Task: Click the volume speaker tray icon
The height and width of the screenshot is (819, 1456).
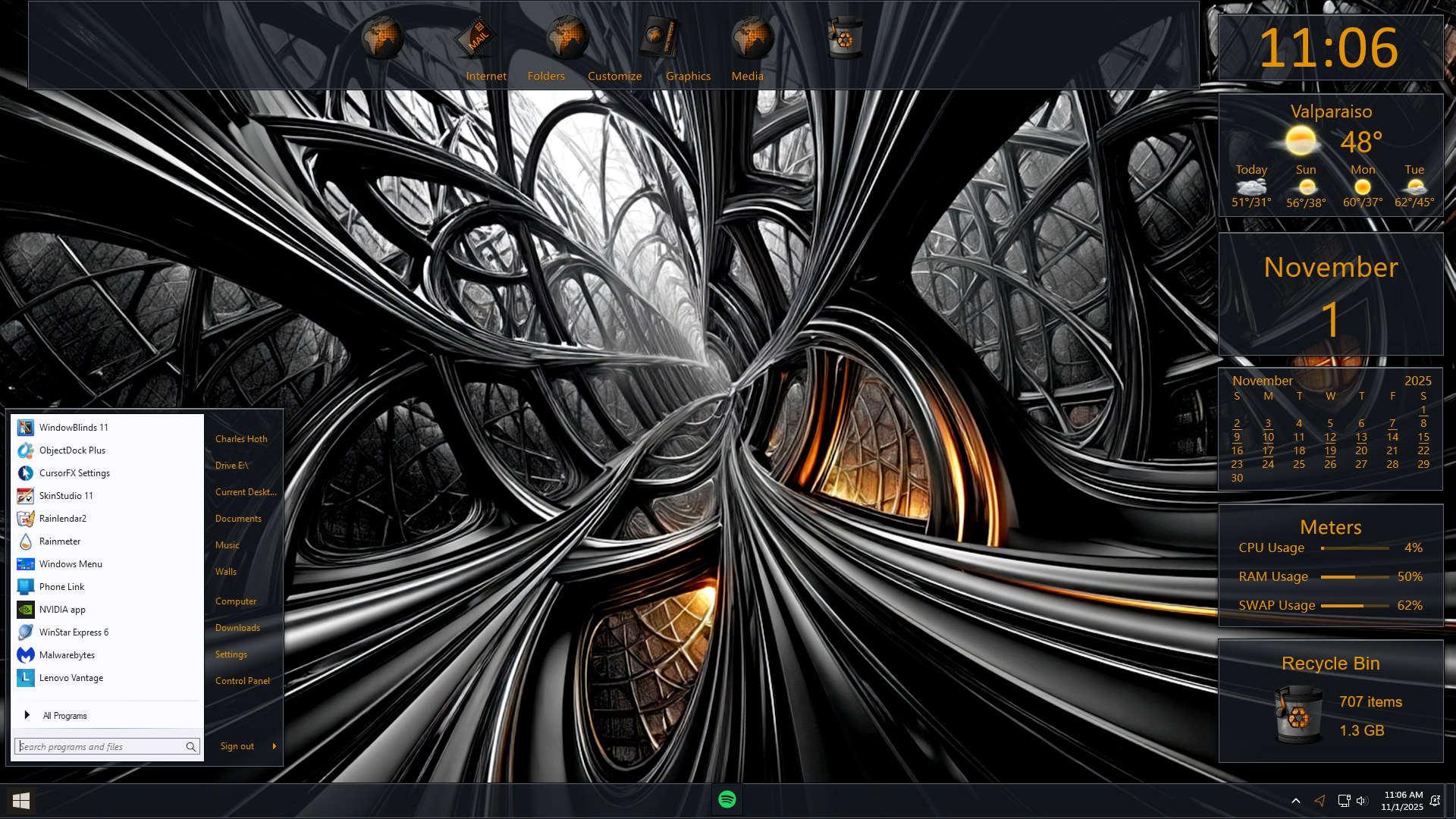Action: [x=1361, y=801]
